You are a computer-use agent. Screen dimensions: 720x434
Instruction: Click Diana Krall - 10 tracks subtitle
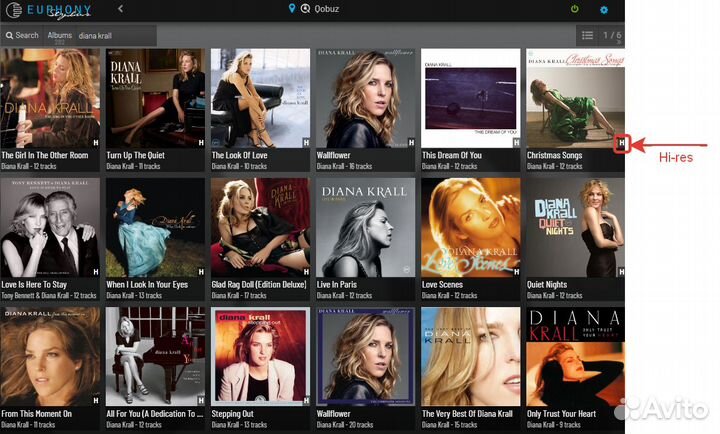(x=239, y=166)
